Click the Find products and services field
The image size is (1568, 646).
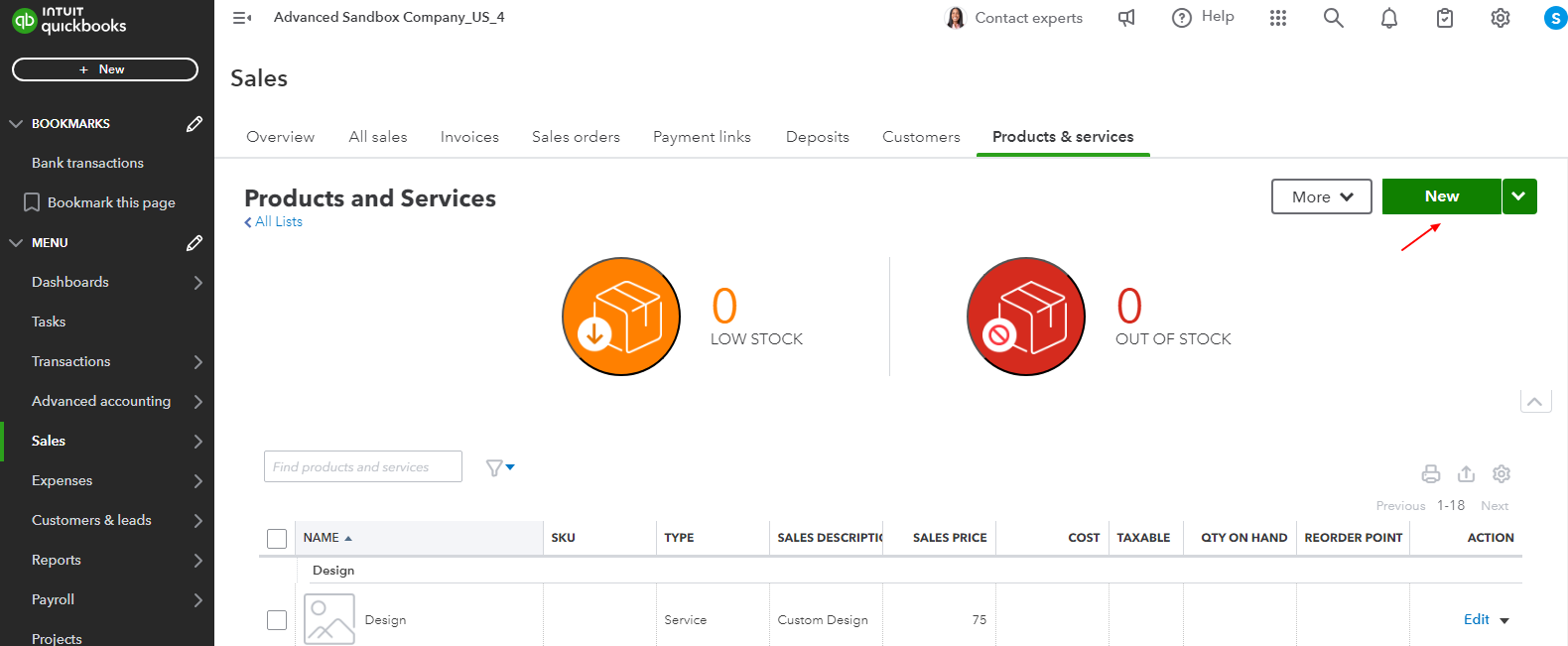[362, 466]
